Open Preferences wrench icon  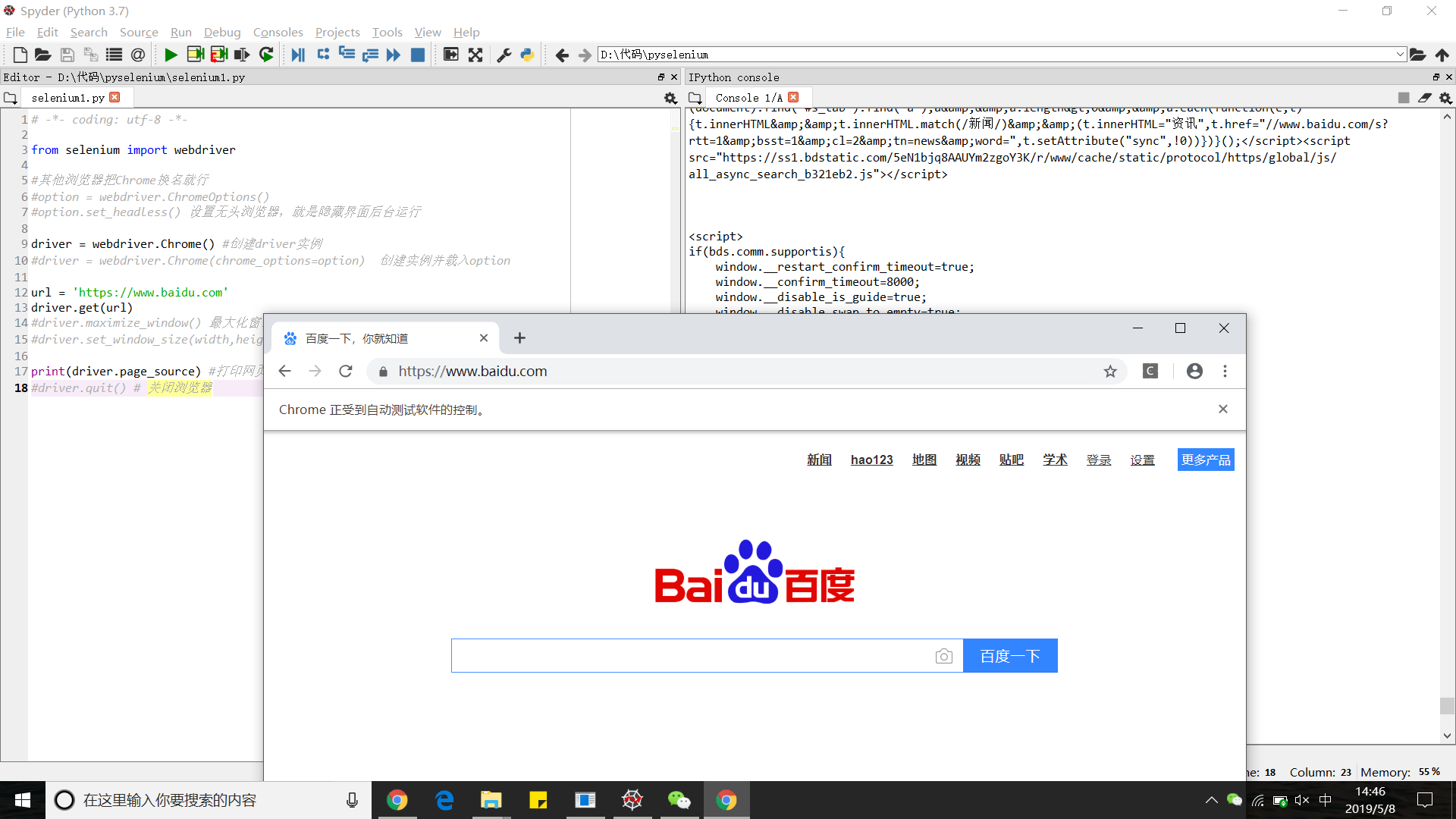tap(504, 55)
